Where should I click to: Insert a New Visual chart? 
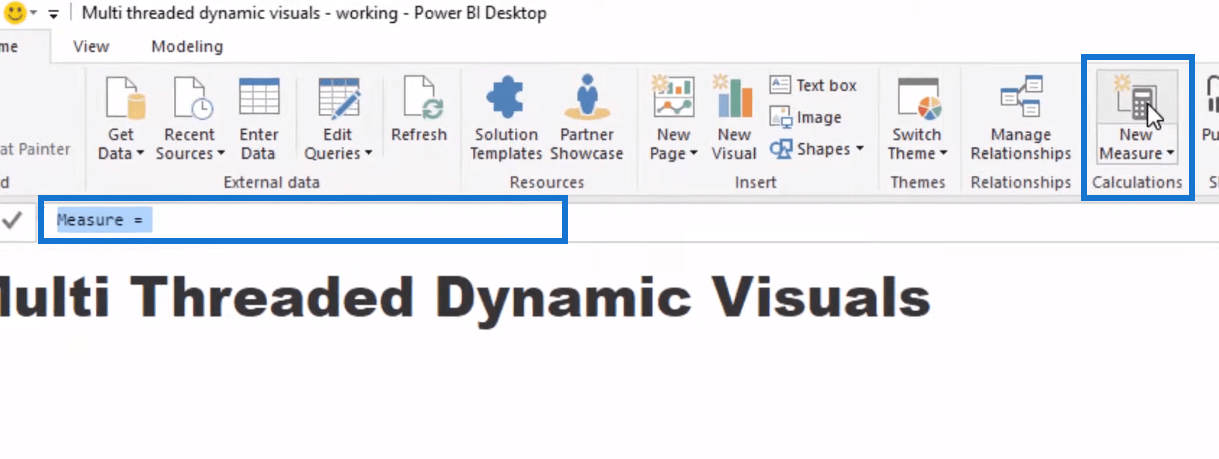pyautogui.click(x=734, y=118)
